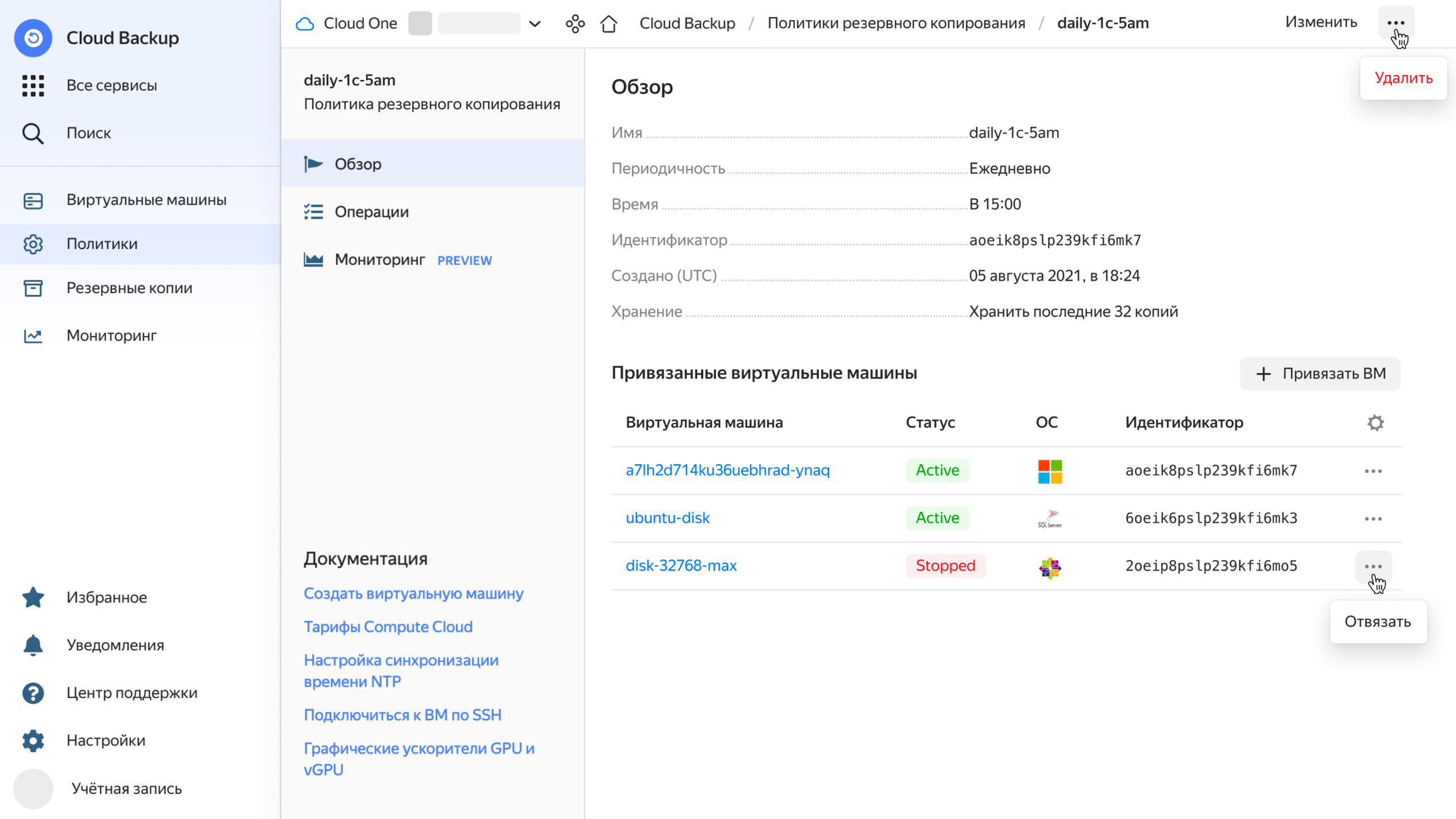1456x819 pixels.
Task: Click the Мониторинг PREVIEW chart icon
Action: click(x=313, y=260)
